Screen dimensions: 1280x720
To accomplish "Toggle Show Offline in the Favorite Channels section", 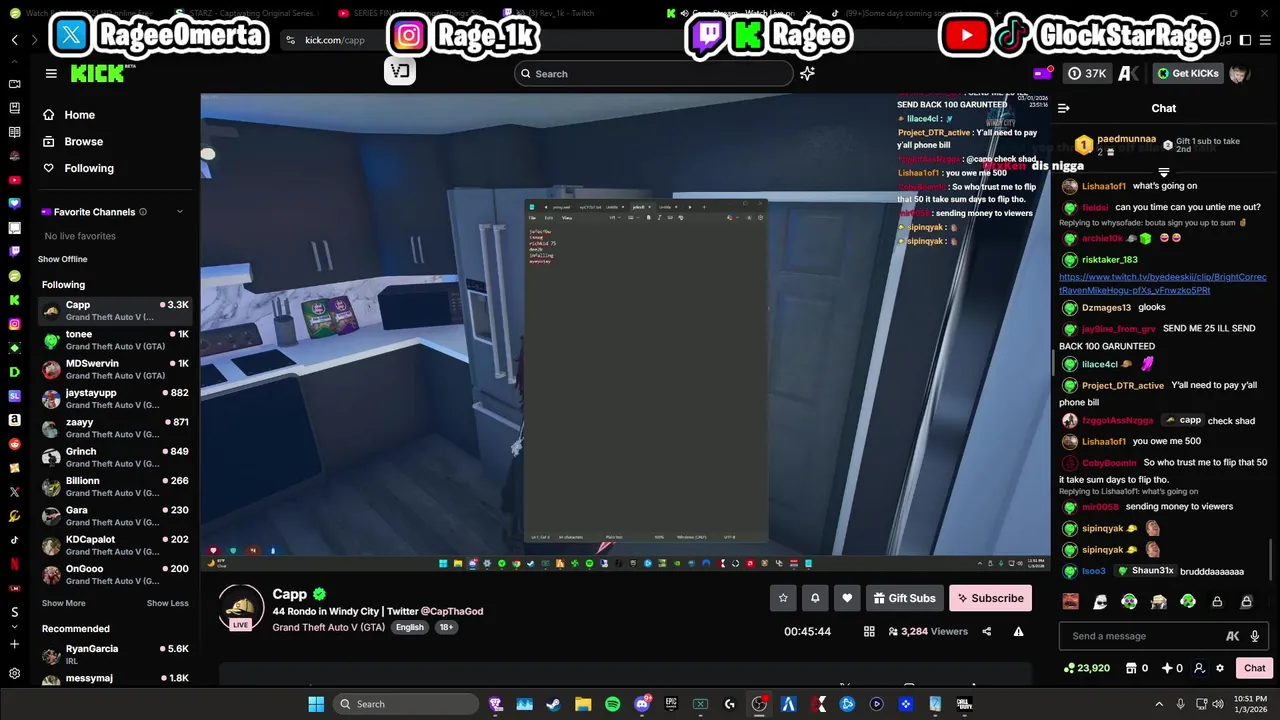I will click(63, 259).
